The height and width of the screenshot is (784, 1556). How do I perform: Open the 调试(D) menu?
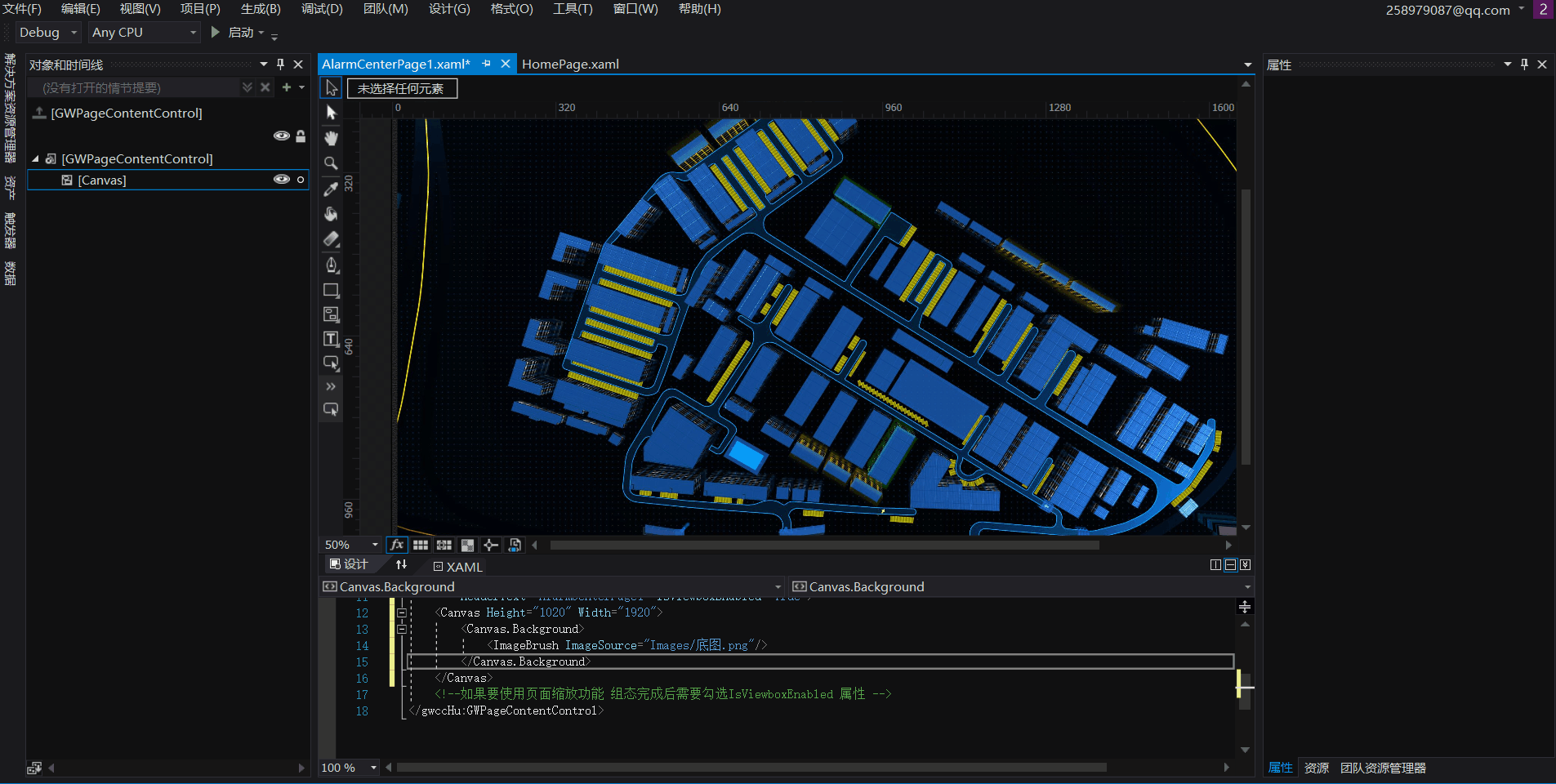click(322, 9)
